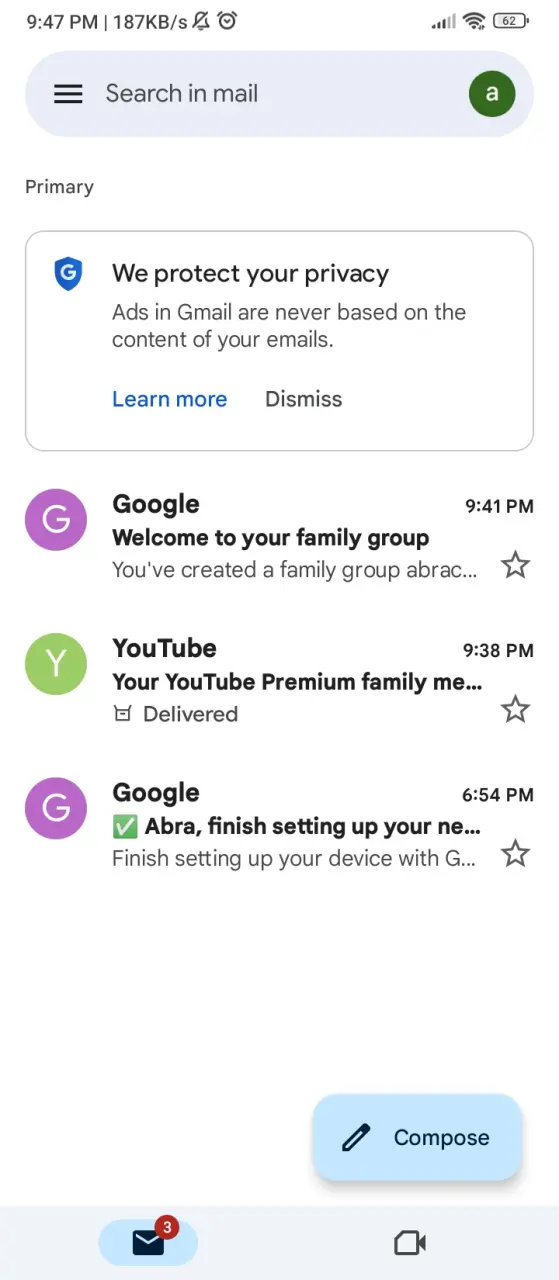559x1280 pixels.
Task: Star the Welcome to your family group email
Action: [515, 566]
